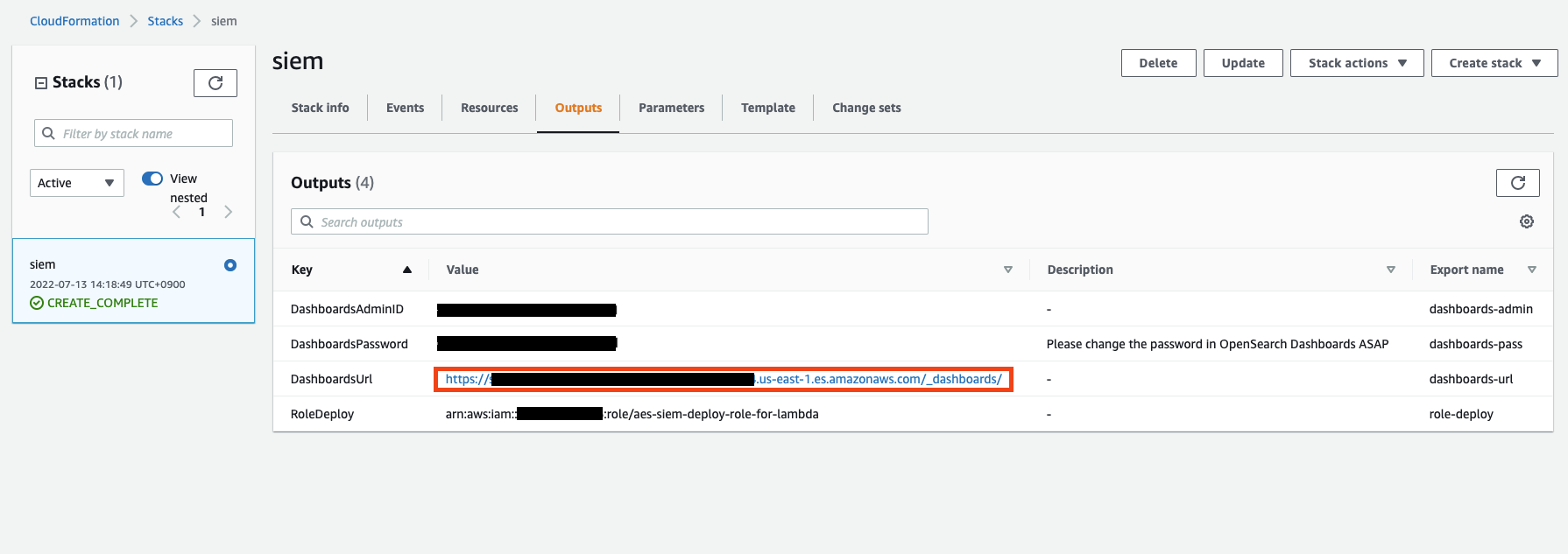Go to next stacks page
Image resolution: width=1568 pixels, height=554 pixels.
click(228, 212)
